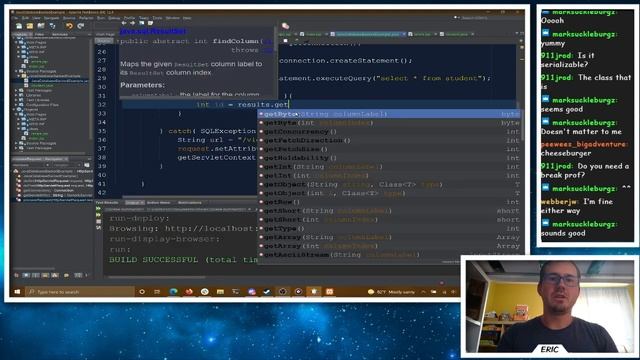Screen dimensions: 640x360
Task: Collapse the Source Packages tree node
Action: pos(16,71)
